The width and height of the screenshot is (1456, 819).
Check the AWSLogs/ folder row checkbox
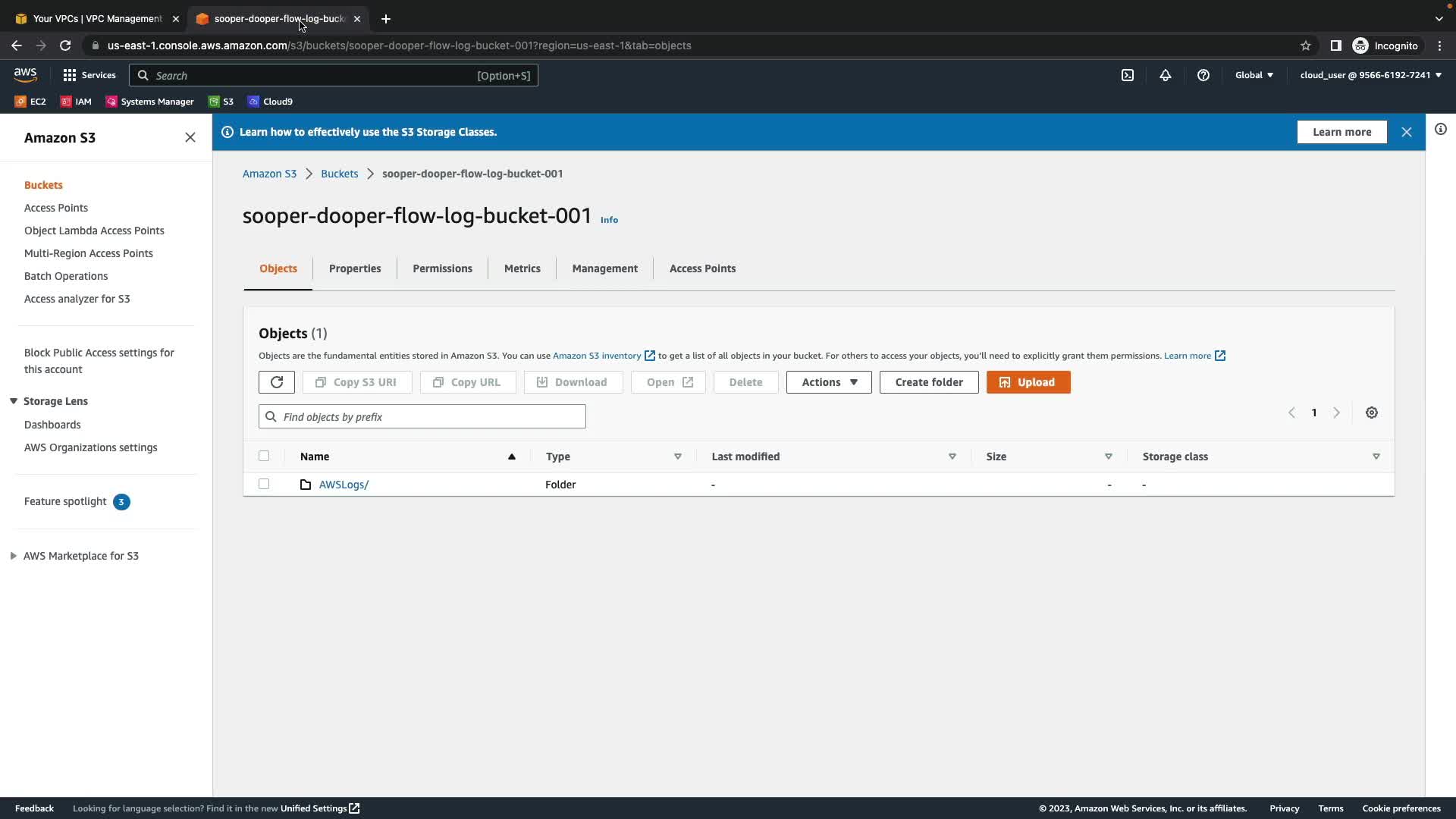(x=264, y=484)
